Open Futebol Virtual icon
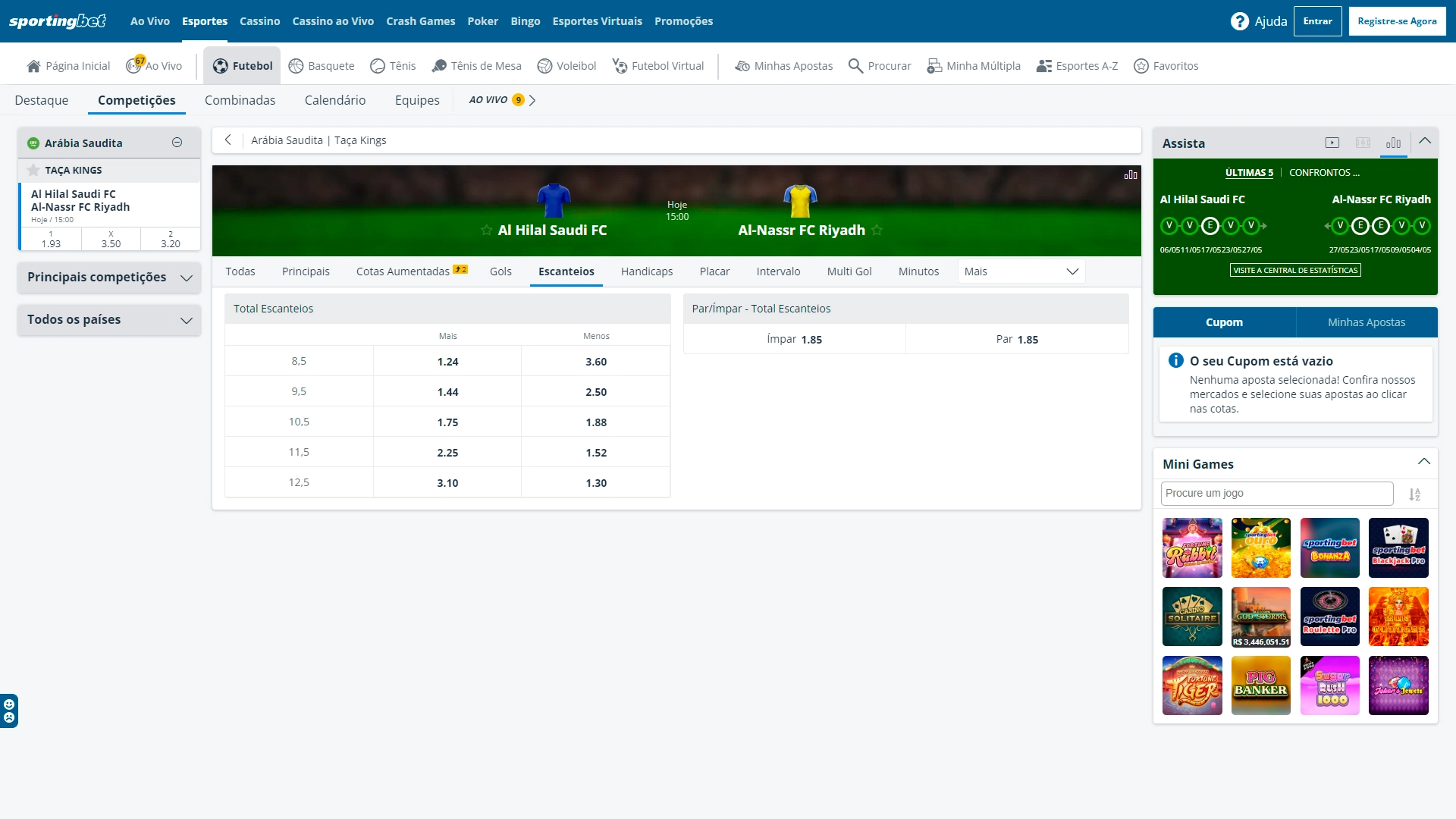 620,66
